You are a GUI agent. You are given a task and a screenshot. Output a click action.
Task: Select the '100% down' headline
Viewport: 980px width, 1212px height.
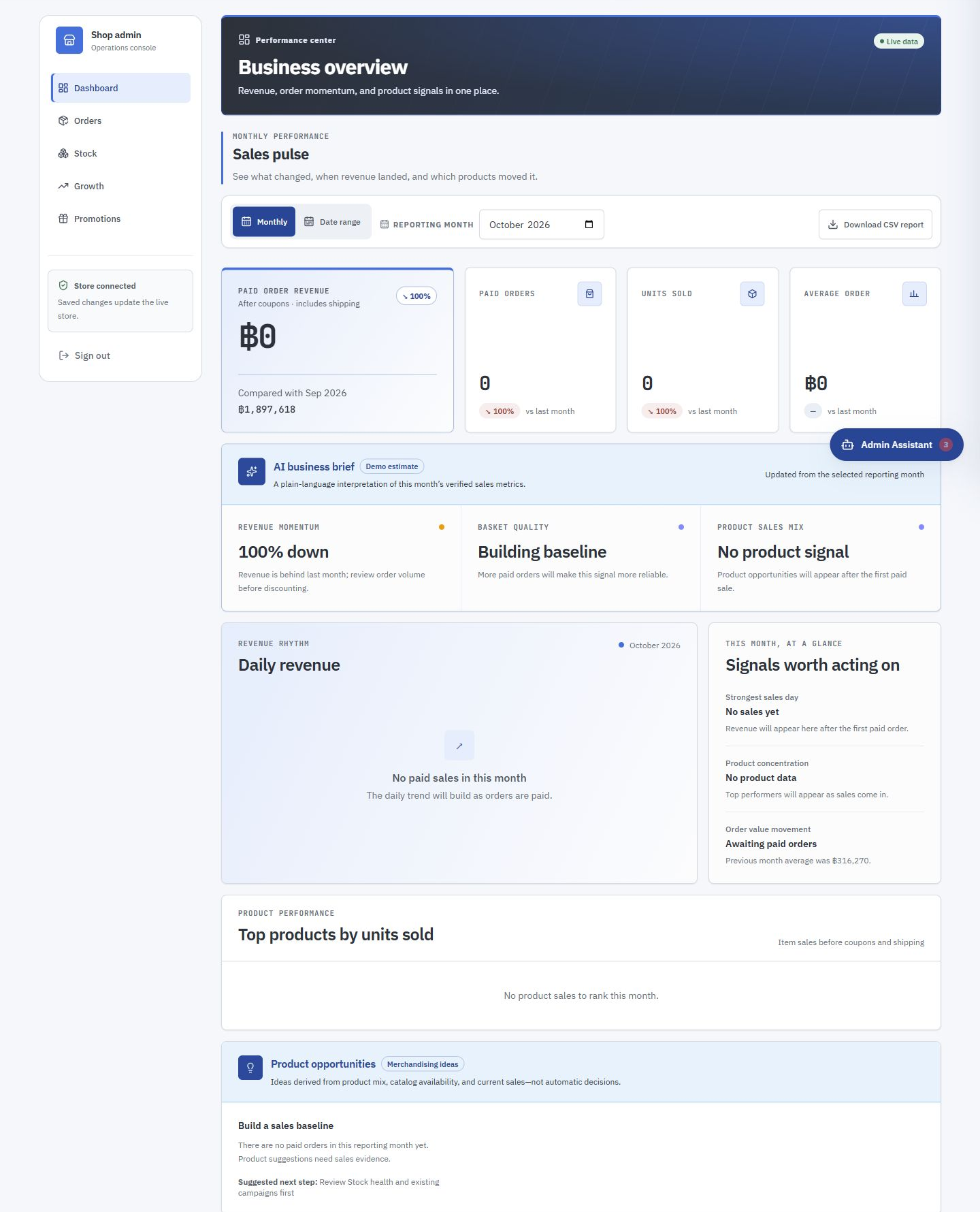click(x=283, y=552)
